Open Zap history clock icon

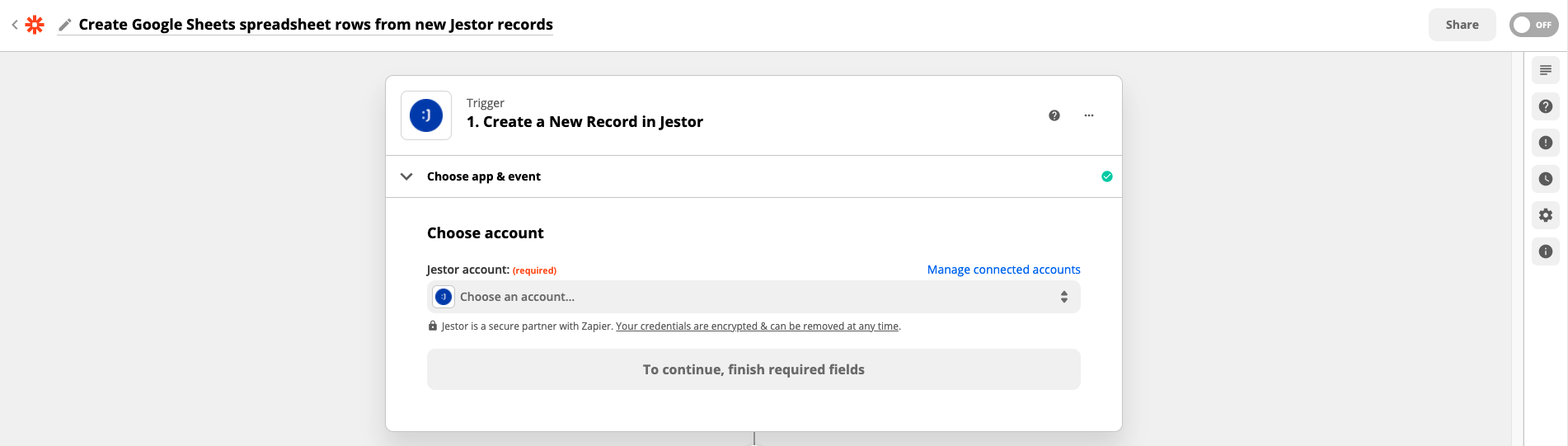[x=1546, y=179]
